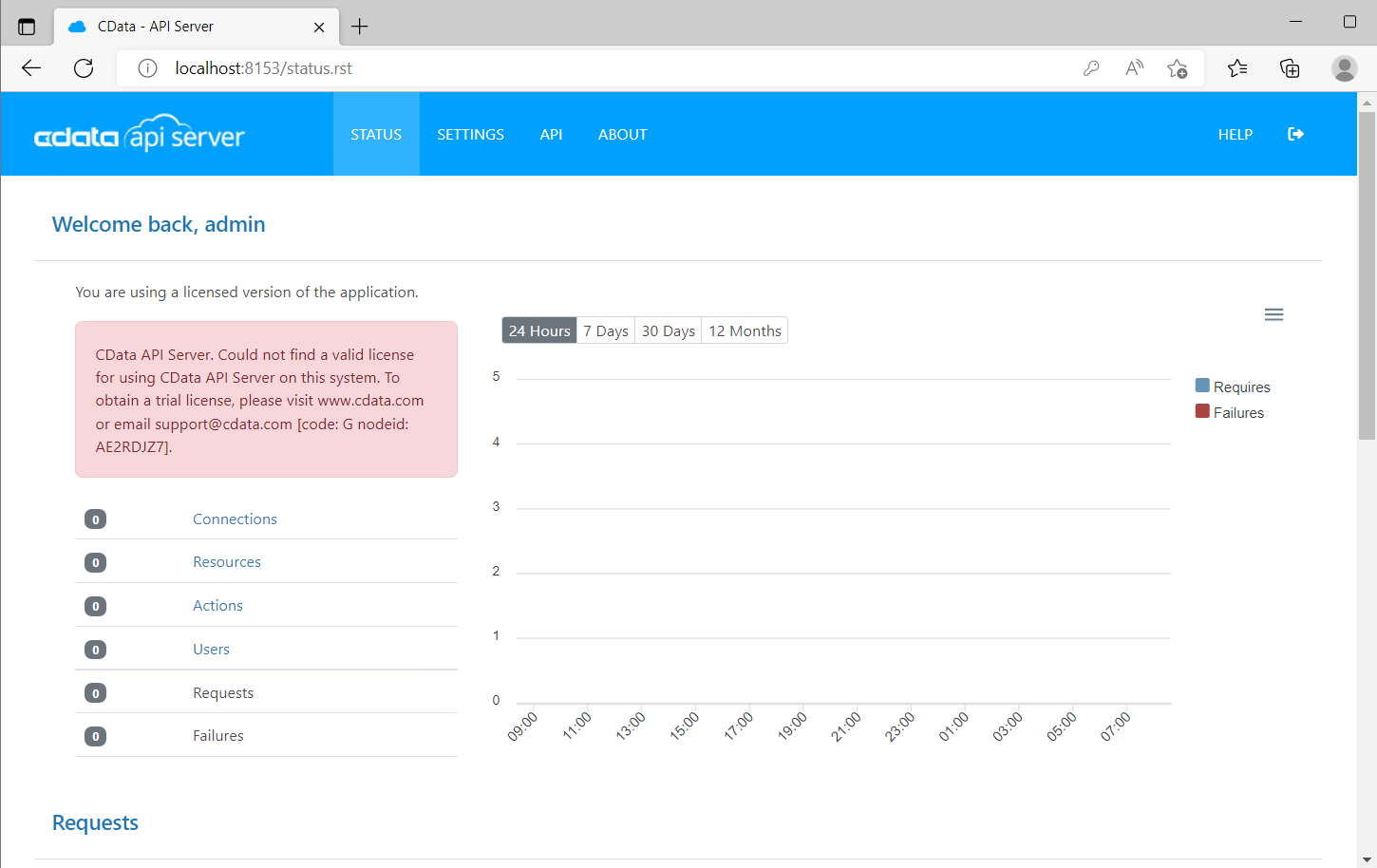This screenshot has height=868, width=1377.
Task: Open the Connections link
Action: 235,519
